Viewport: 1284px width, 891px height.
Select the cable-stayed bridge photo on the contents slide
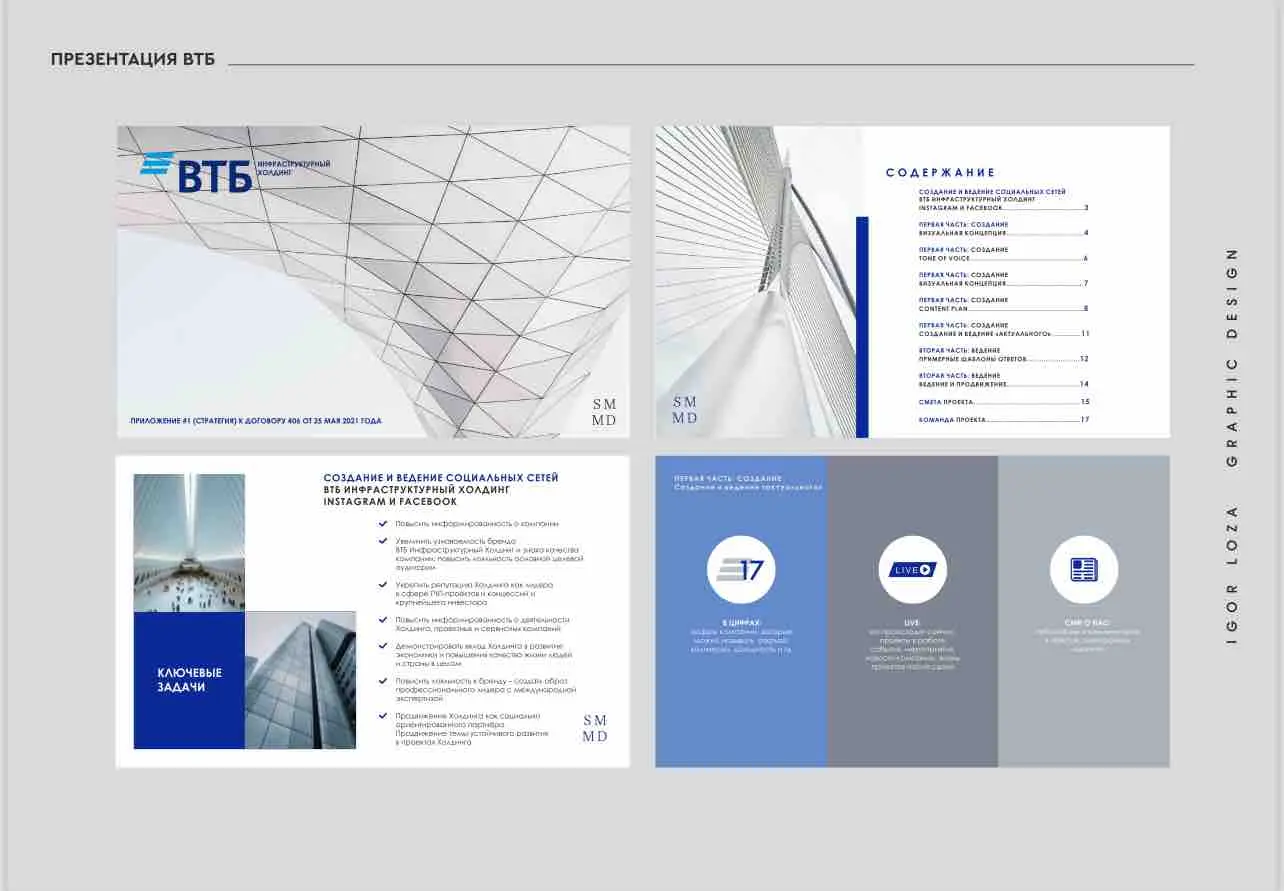757,282
